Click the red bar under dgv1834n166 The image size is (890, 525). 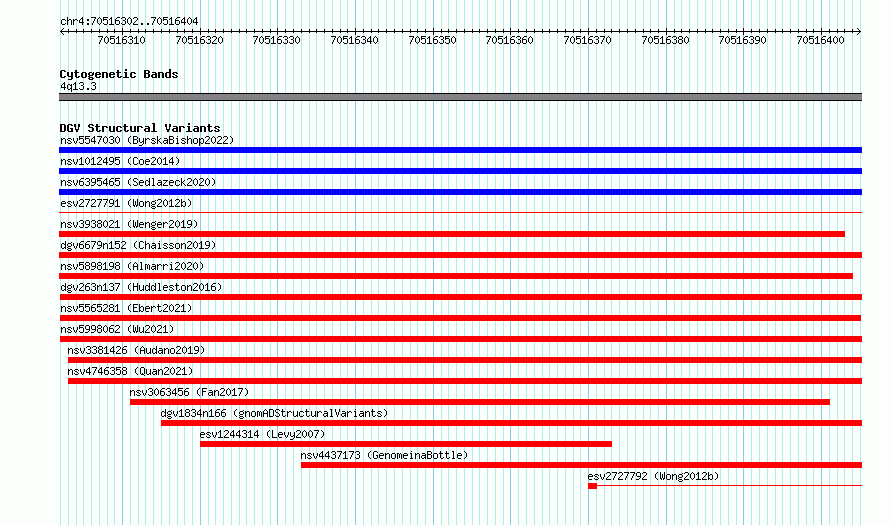511,423
